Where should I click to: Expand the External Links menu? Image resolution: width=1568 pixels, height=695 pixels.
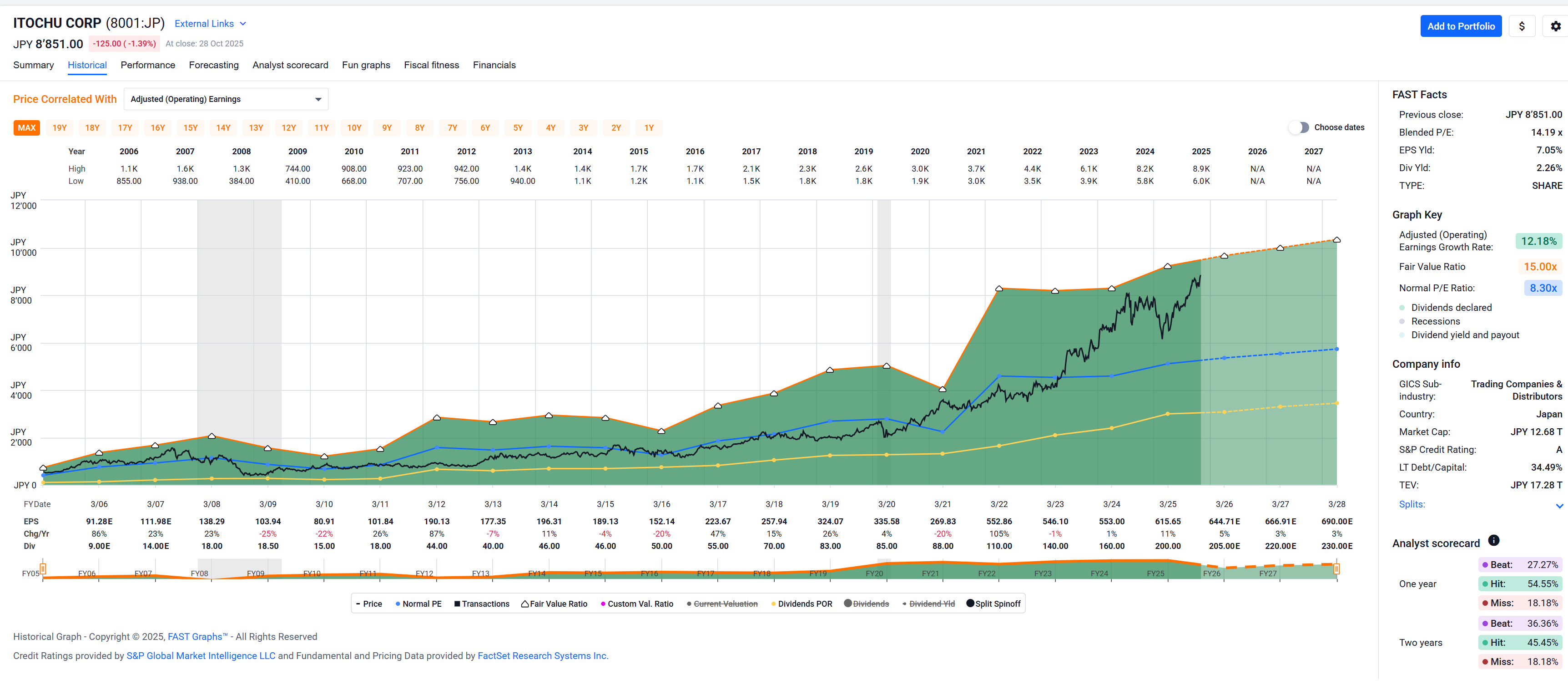(x=210, y=24)
